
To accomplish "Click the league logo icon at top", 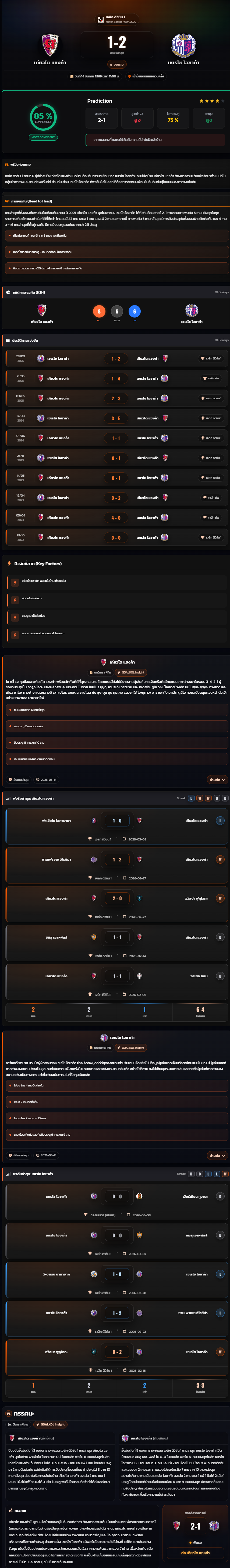I will tap(100, 19).
